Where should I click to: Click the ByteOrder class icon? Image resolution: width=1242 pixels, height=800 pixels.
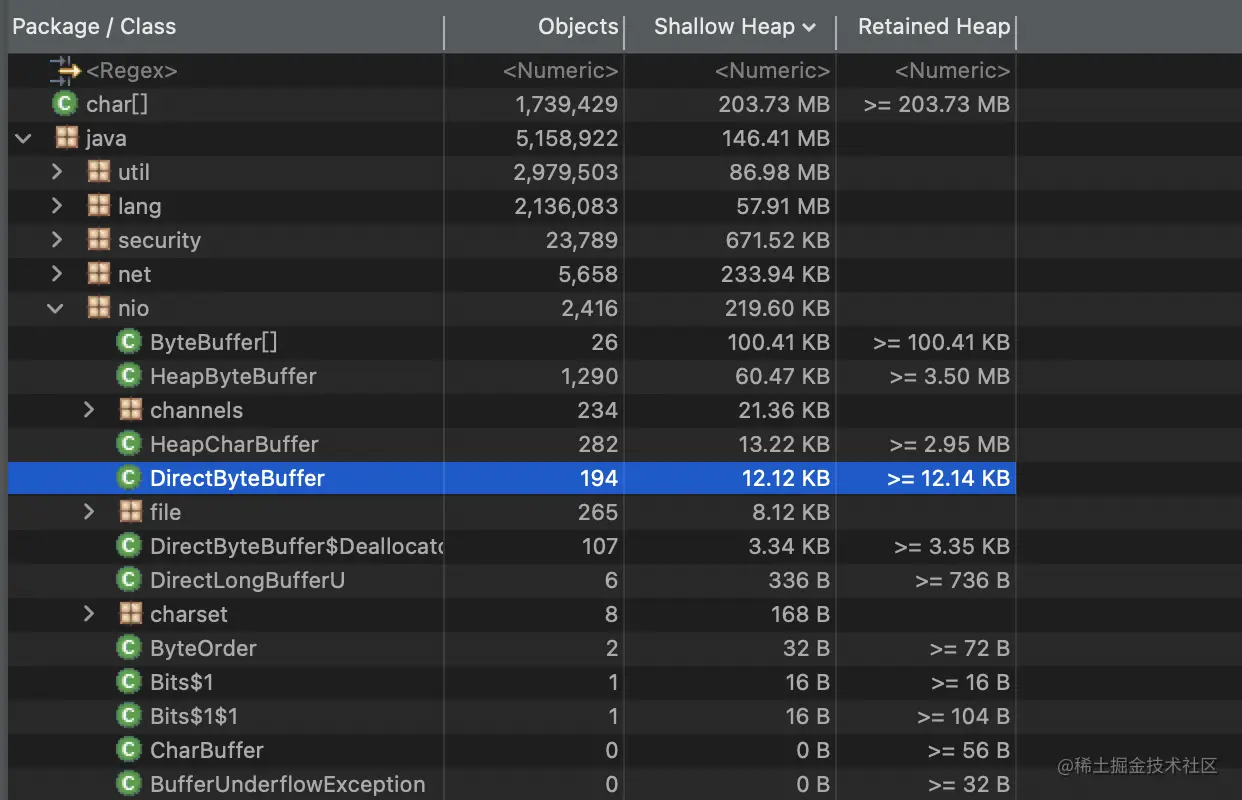pos(129,648)
